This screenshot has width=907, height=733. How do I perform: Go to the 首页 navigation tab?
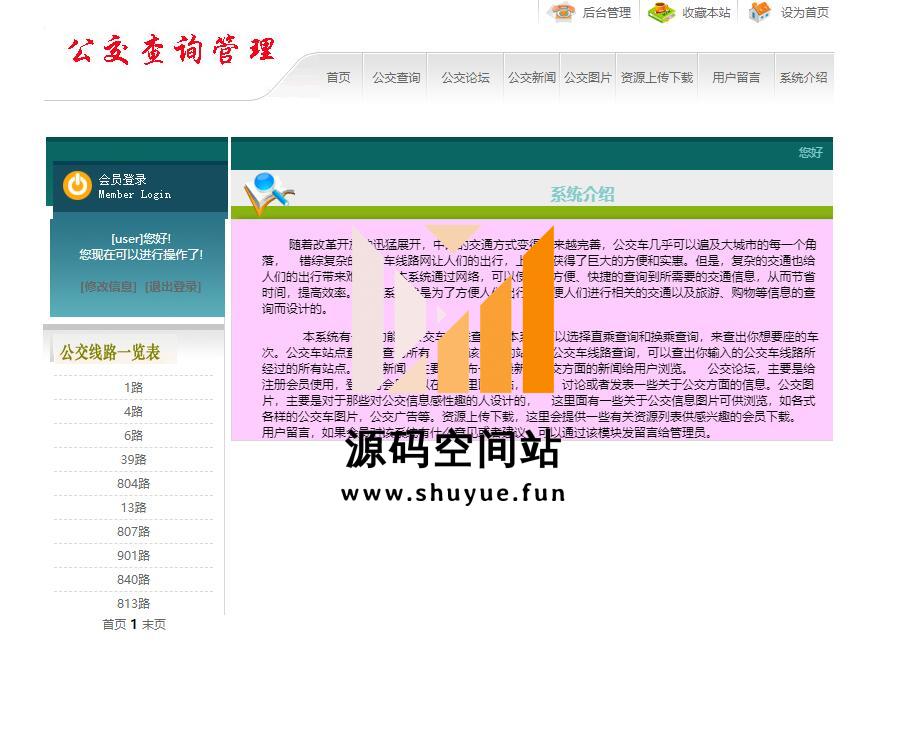click(338, 78)
